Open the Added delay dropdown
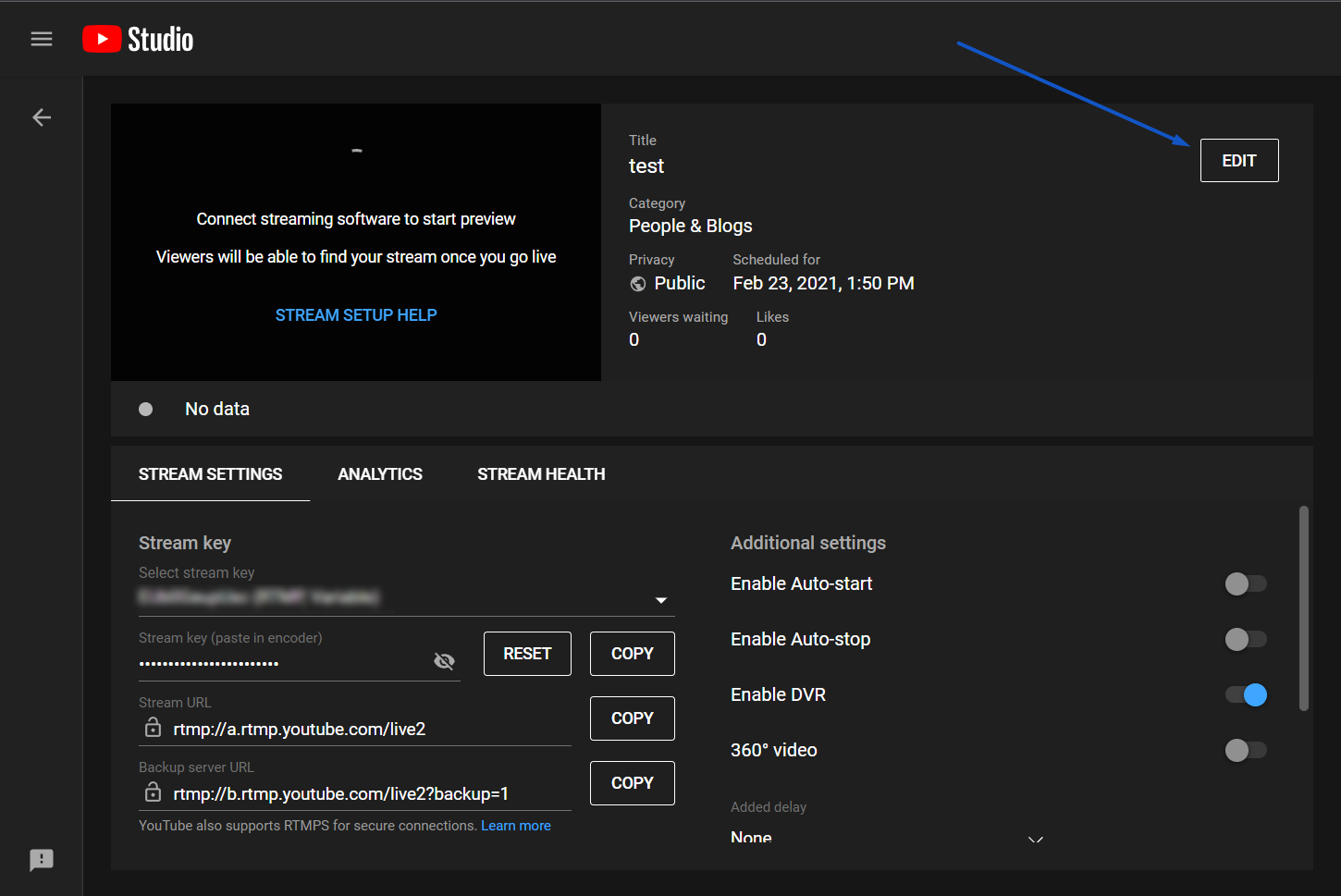 [1035, 839]
